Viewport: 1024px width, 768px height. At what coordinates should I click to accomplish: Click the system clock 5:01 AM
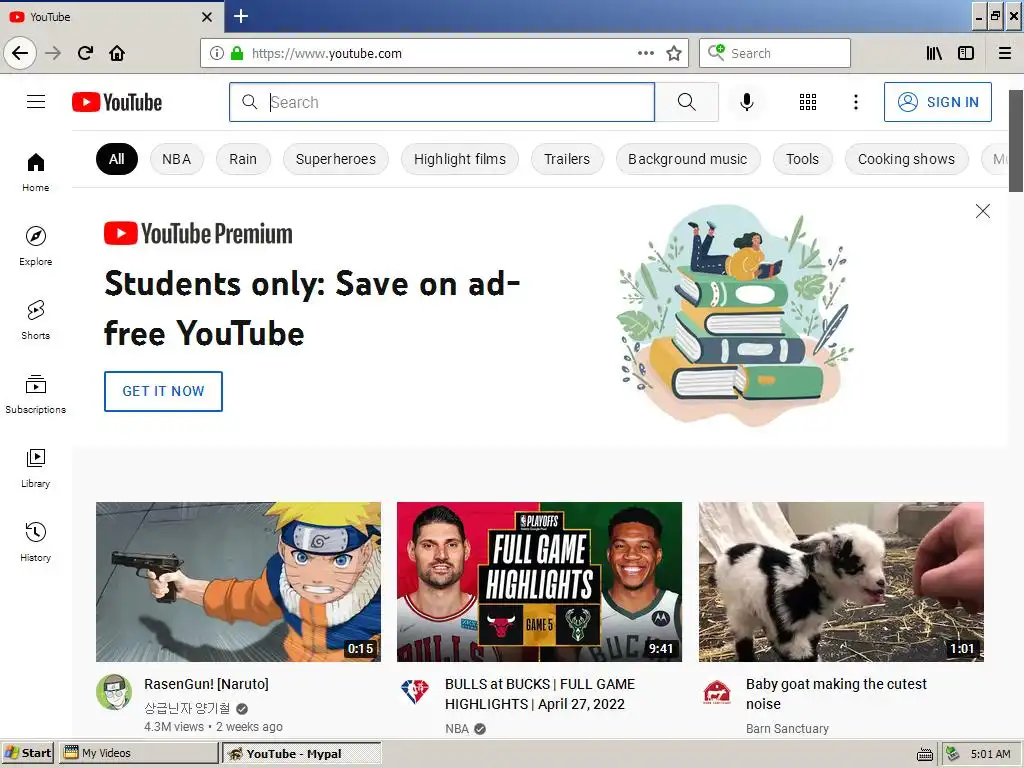click(x=990, y=754)
